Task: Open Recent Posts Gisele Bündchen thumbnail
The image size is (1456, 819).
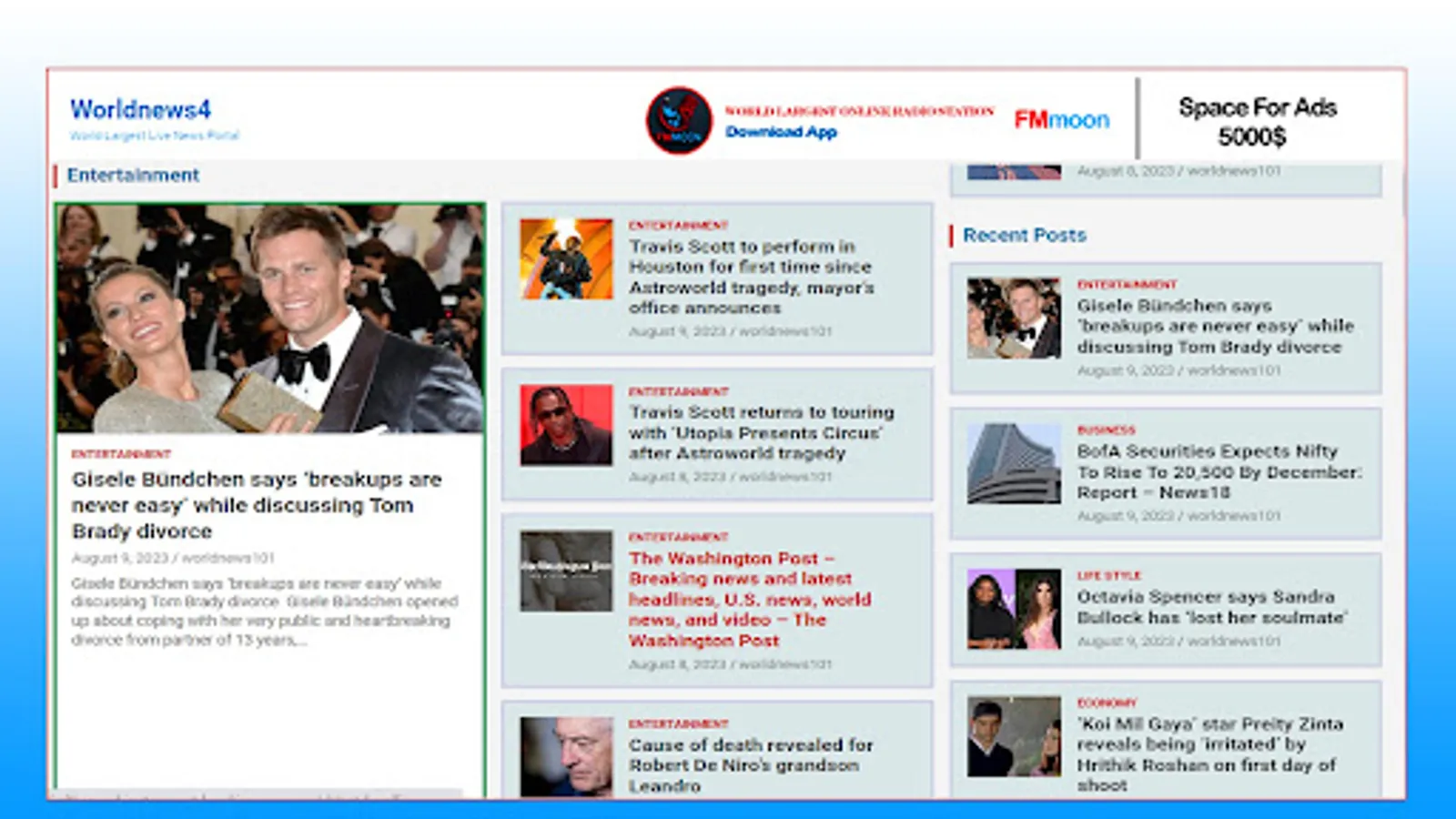Action: [1014, 318]
